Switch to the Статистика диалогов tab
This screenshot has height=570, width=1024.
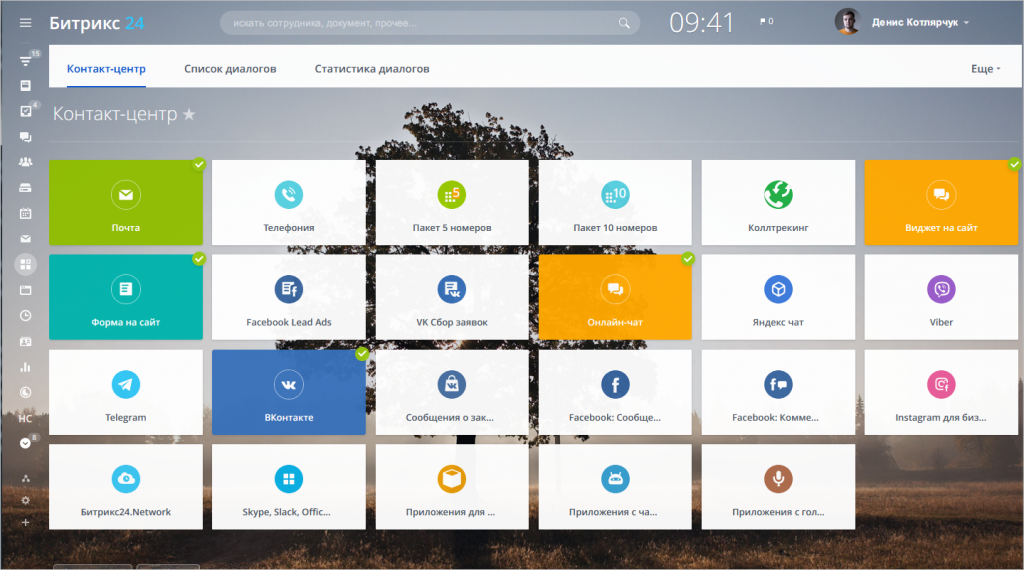(x=372, y=69)
